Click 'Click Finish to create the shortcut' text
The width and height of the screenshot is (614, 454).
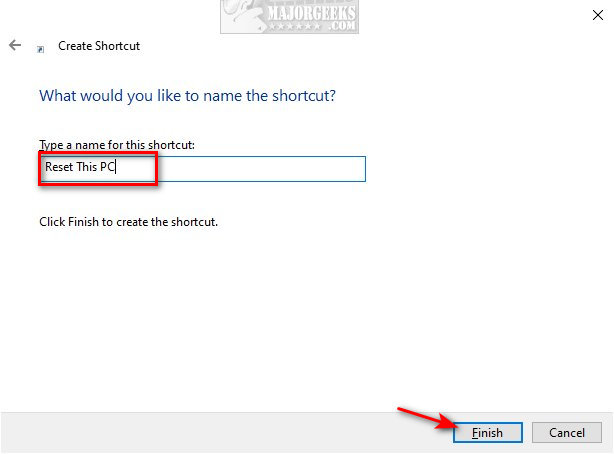click(128, 222)
